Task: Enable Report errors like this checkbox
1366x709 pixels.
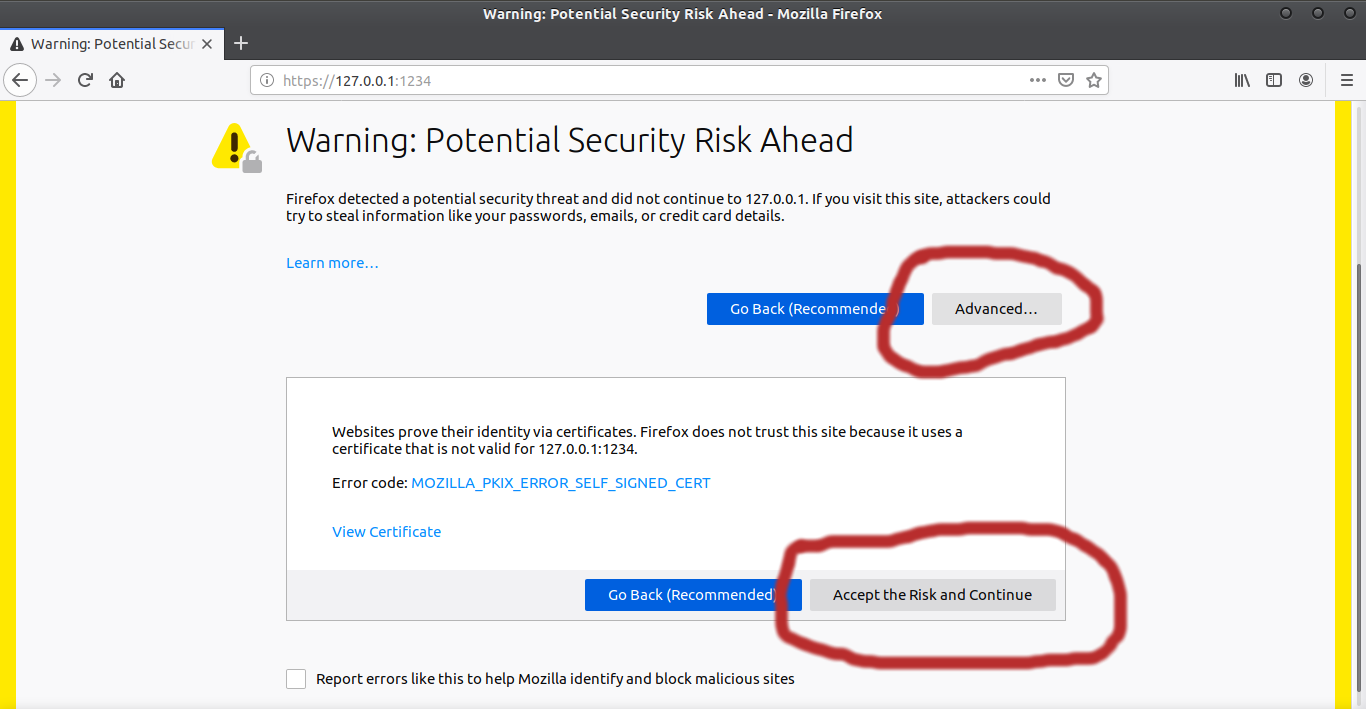Action: pyautogui.click(x=296, y=679)
